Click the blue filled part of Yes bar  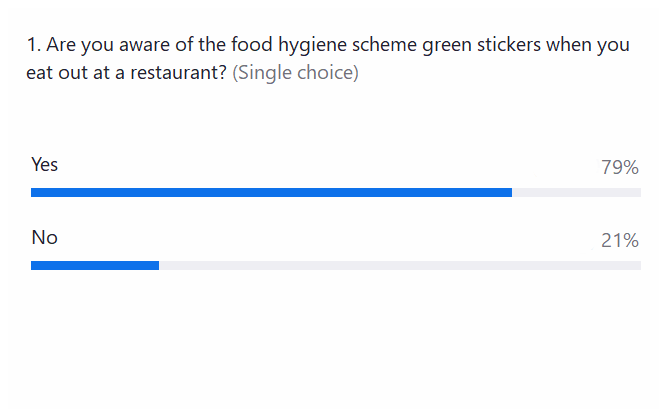coord(271,192)
